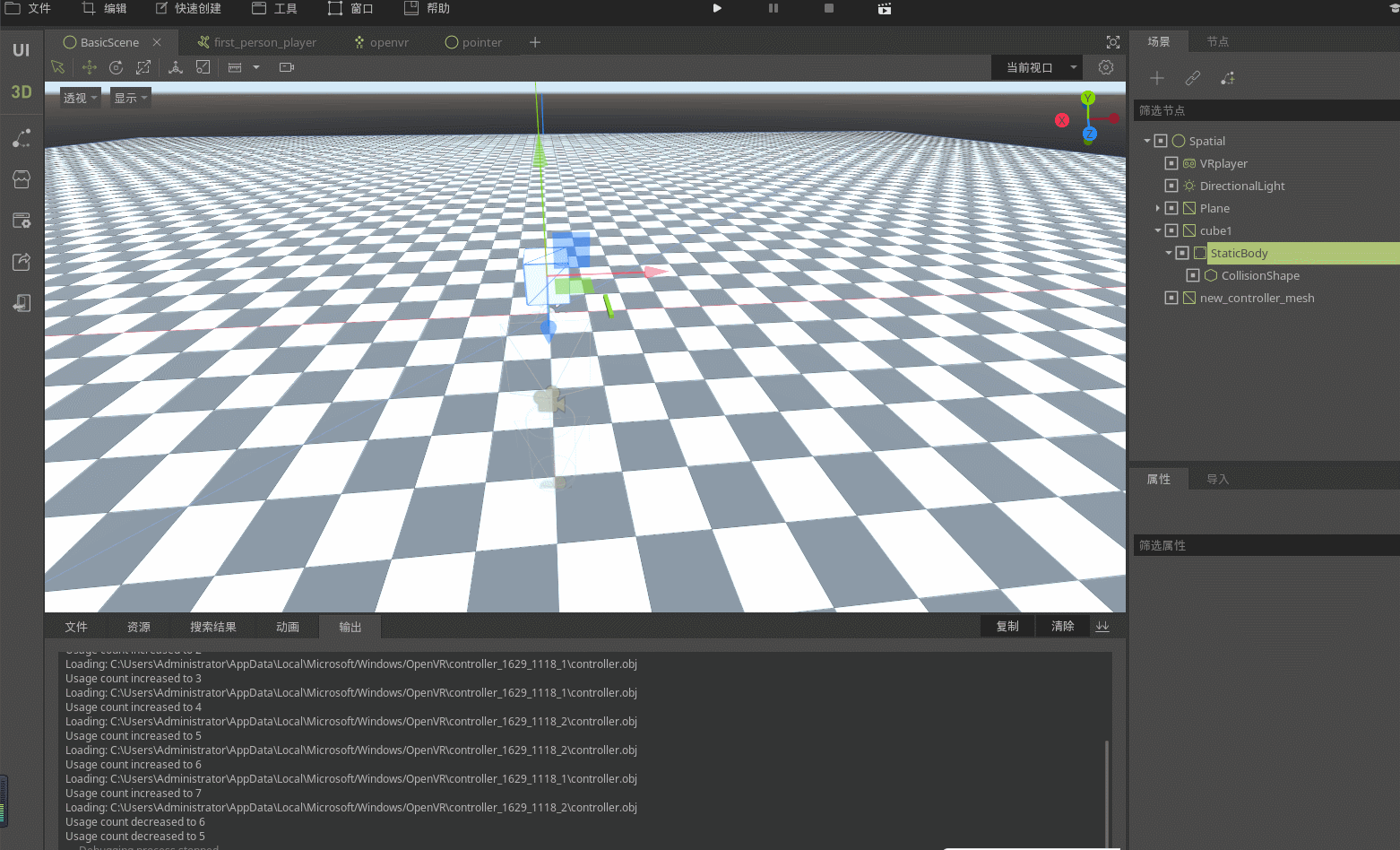
Task: Click the export sidebar icon
Action: tap(22, 262)
